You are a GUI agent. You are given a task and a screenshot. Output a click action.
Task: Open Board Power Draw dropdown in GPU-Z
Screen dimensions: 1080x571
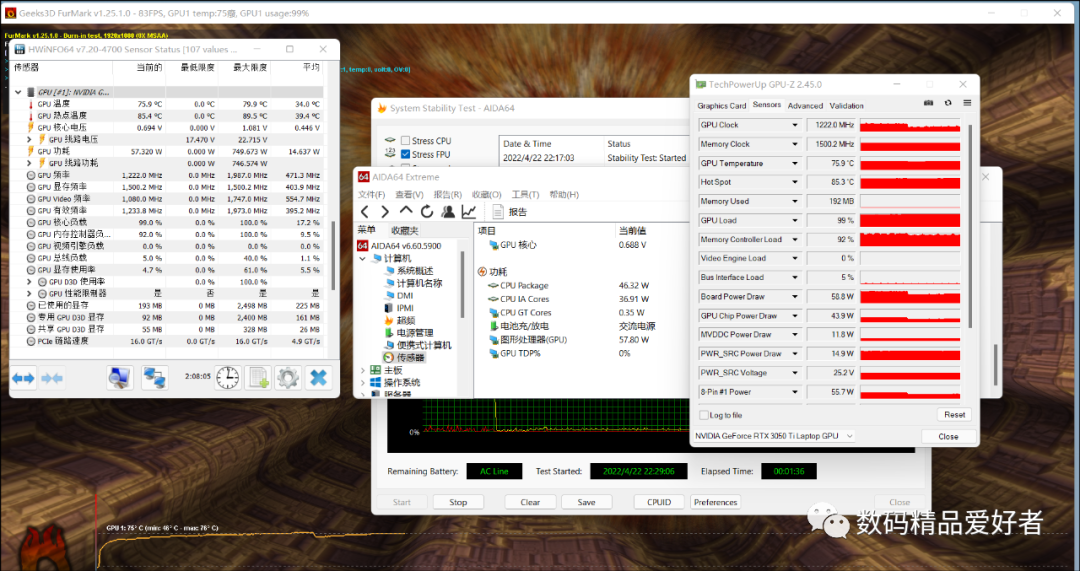(x=795, y=297)
